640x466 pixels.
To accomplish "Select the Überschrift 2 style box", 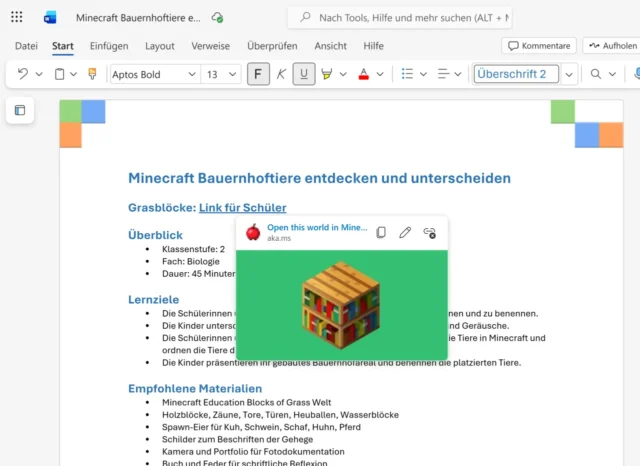I will (x=516, y=74).
